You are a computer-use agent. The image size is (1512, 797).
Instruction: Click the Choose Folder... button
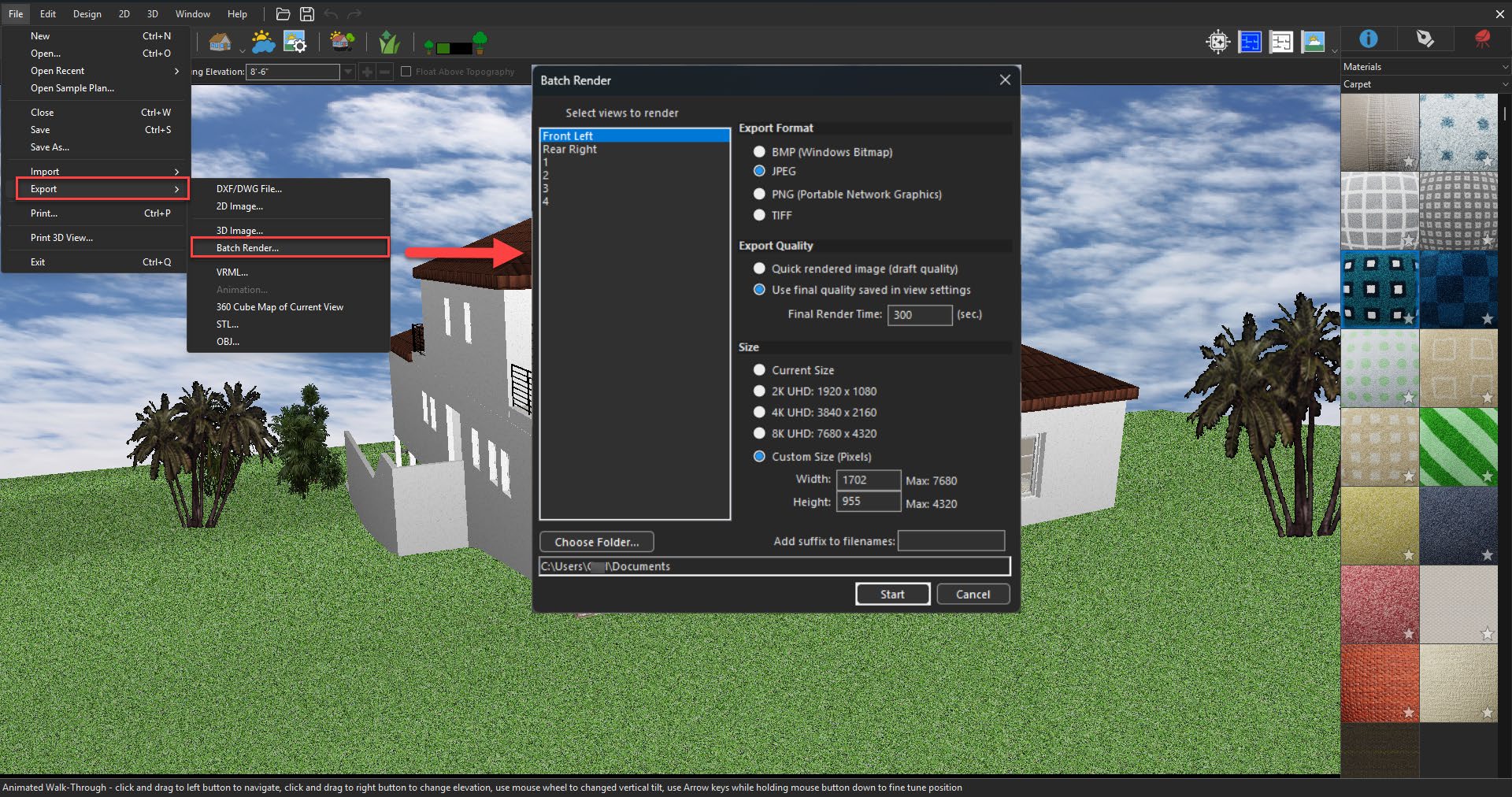597,542
